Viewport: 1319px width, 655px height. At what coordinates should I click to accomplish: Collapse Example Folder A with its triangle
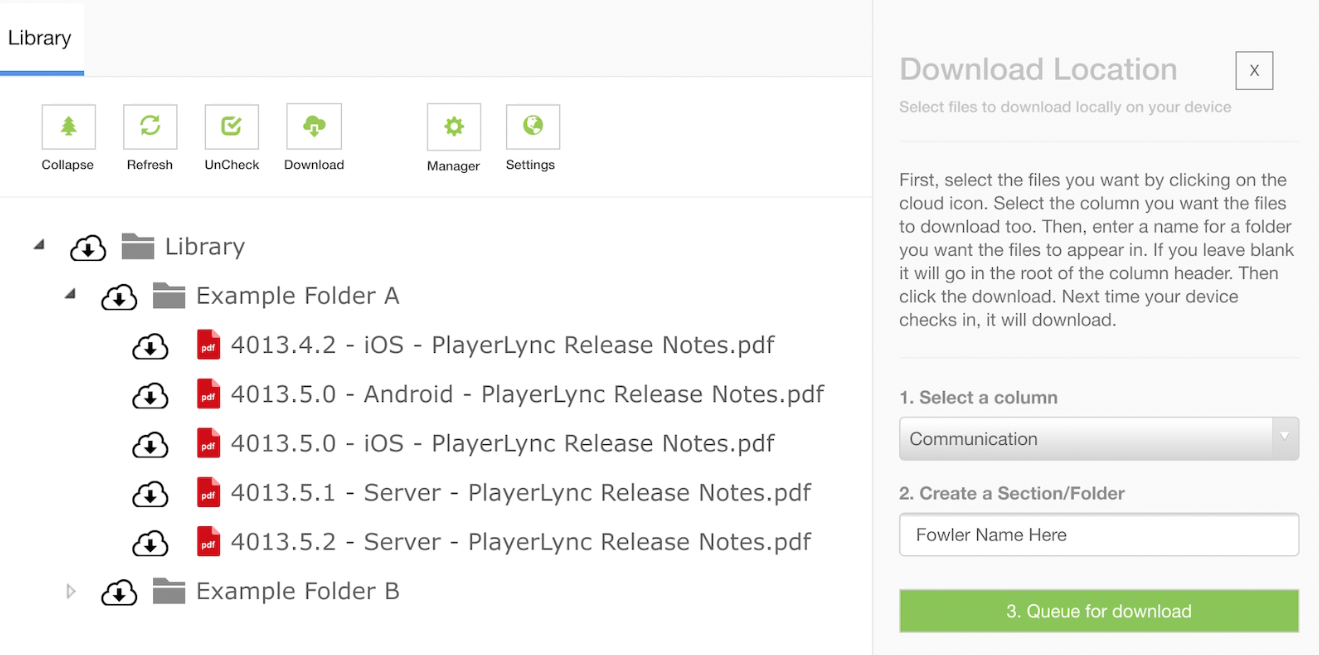[x=70, y=294]
